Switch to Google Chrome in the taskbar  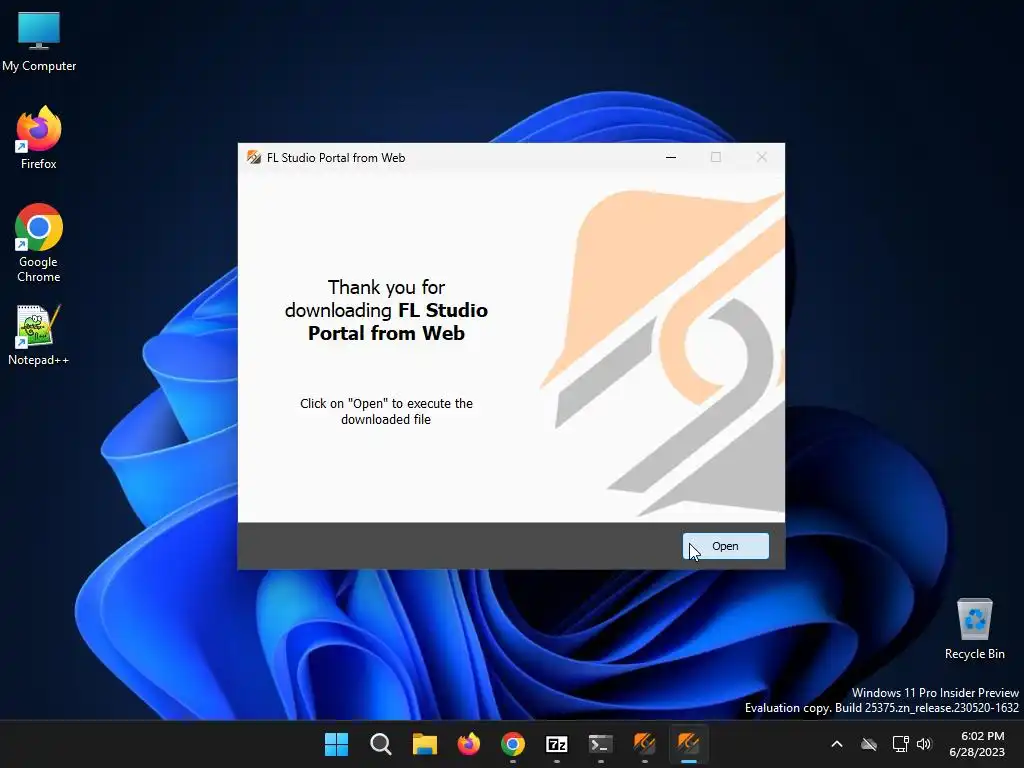tap(513, 744)
